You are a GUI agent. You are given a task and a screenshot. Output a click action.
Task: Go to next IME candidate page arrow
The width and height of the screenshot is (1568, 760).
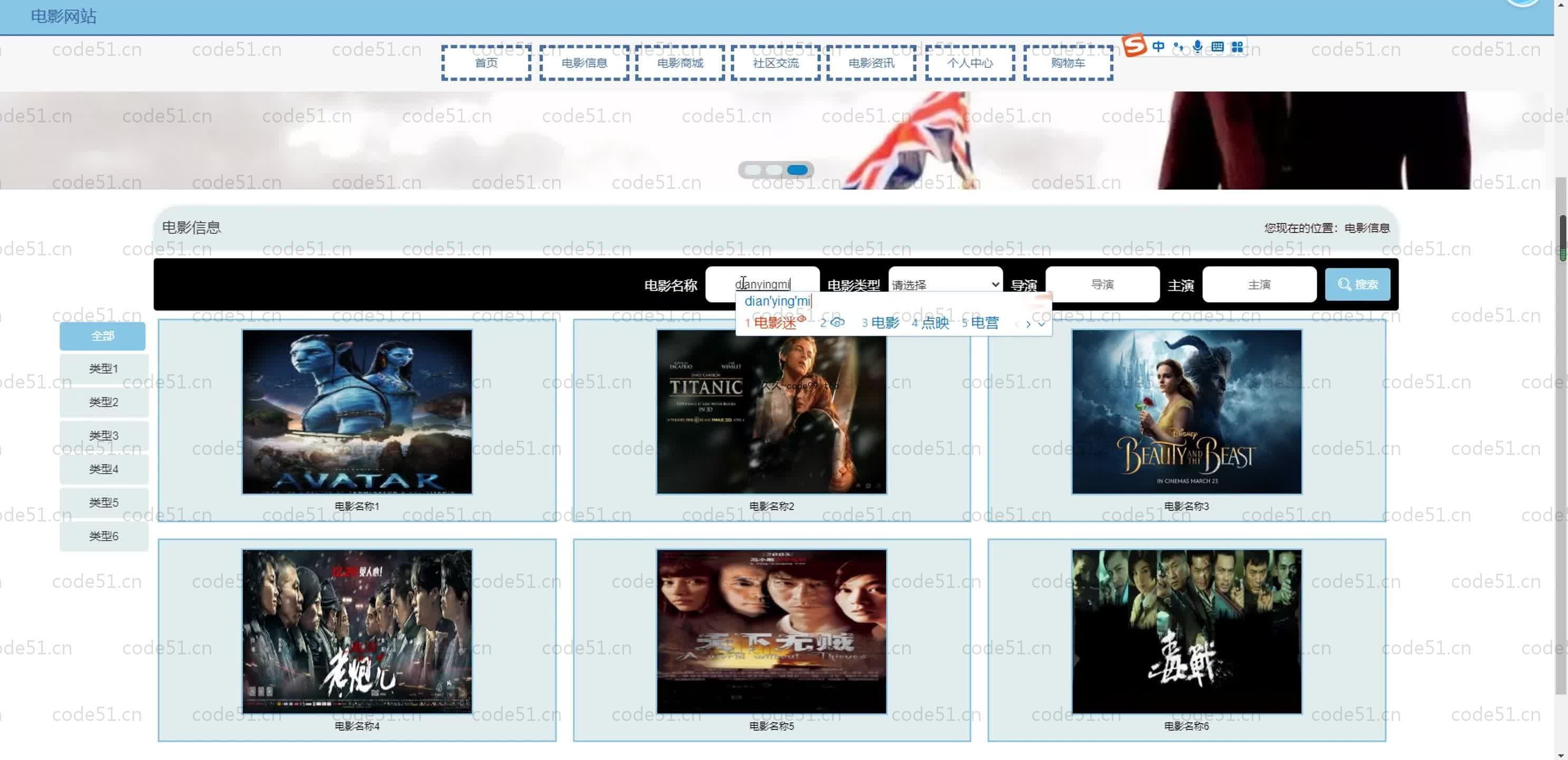1028,325
